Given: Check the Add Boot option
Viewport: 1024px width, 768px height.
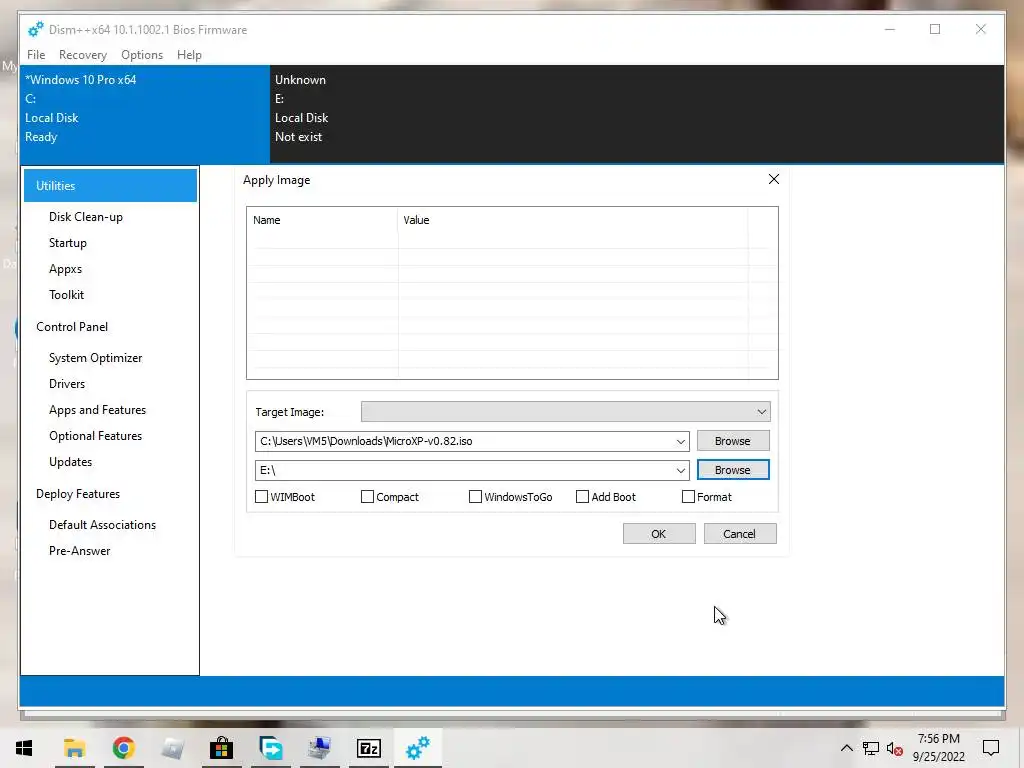Looking at the screenshot, I should pyautogui.click(x=582, y=497).
